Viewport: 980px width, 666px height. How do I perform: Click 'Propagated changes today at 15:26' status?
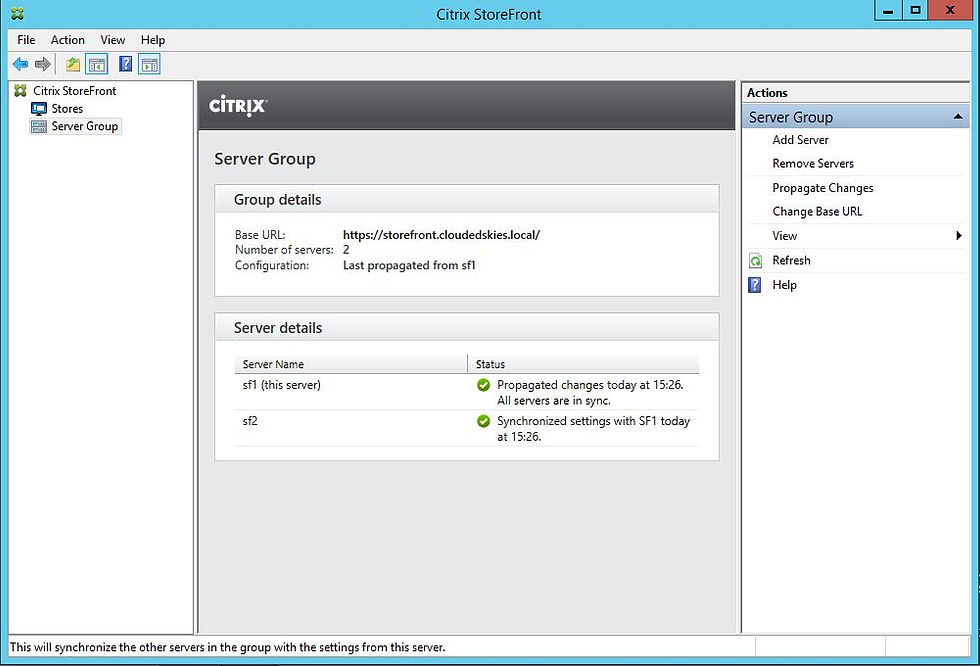(590, 385)
